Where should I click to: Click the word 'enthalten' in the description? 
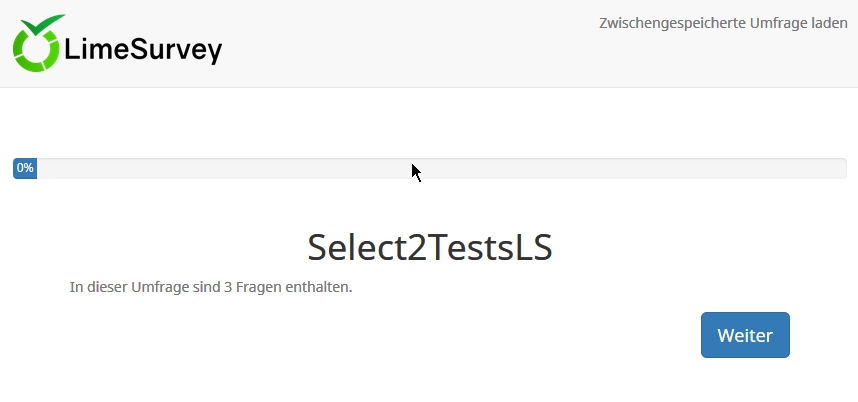(319, 287)
